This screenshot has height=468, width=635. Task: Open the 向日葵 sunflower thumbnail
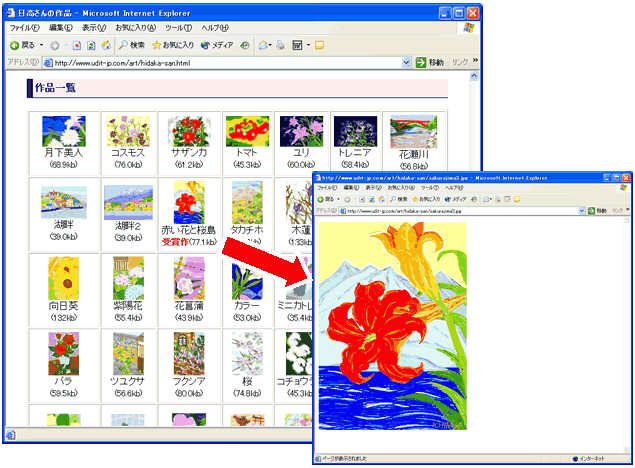pos(64,278)
